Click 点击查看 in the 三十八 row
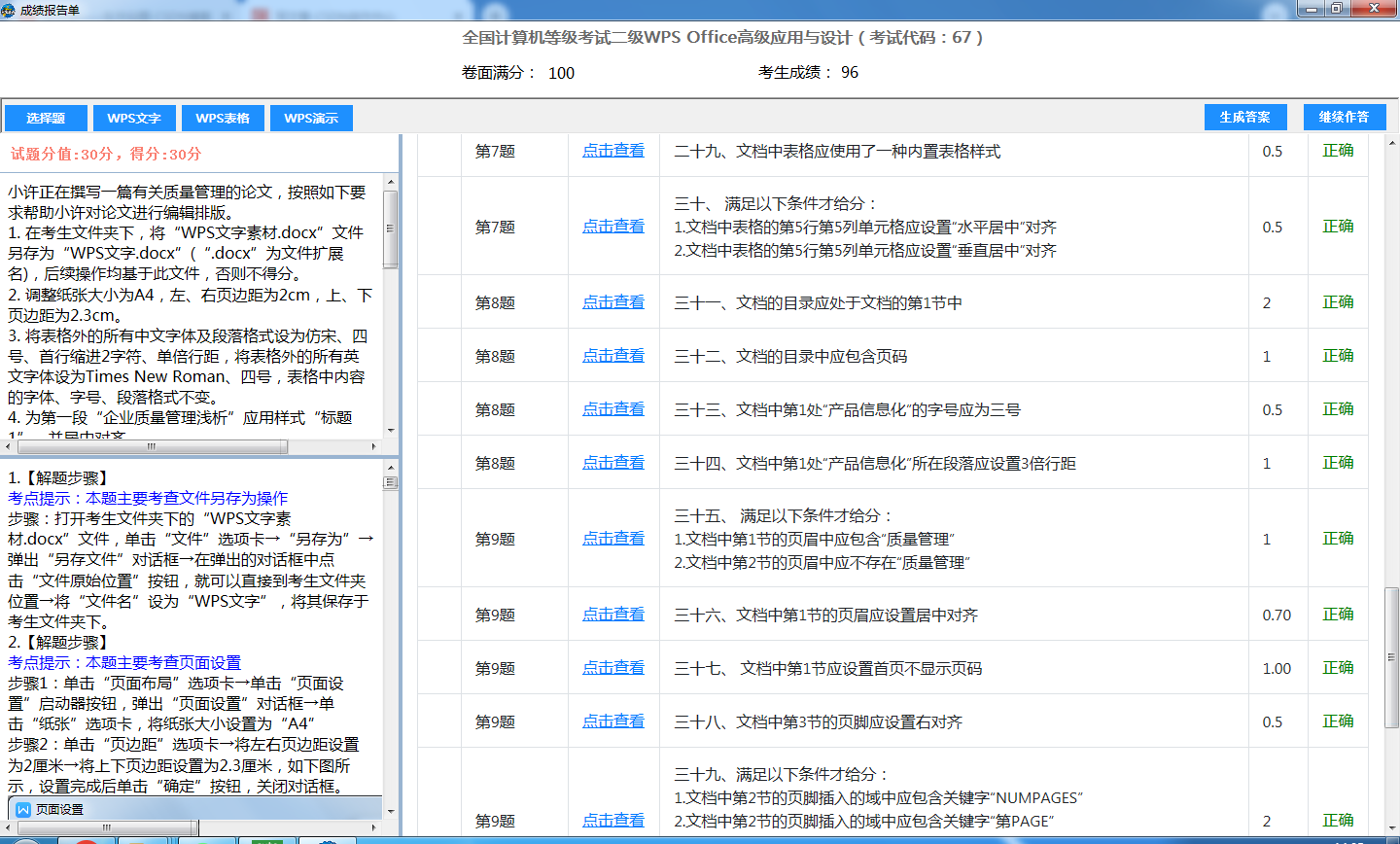 point(613,721)
